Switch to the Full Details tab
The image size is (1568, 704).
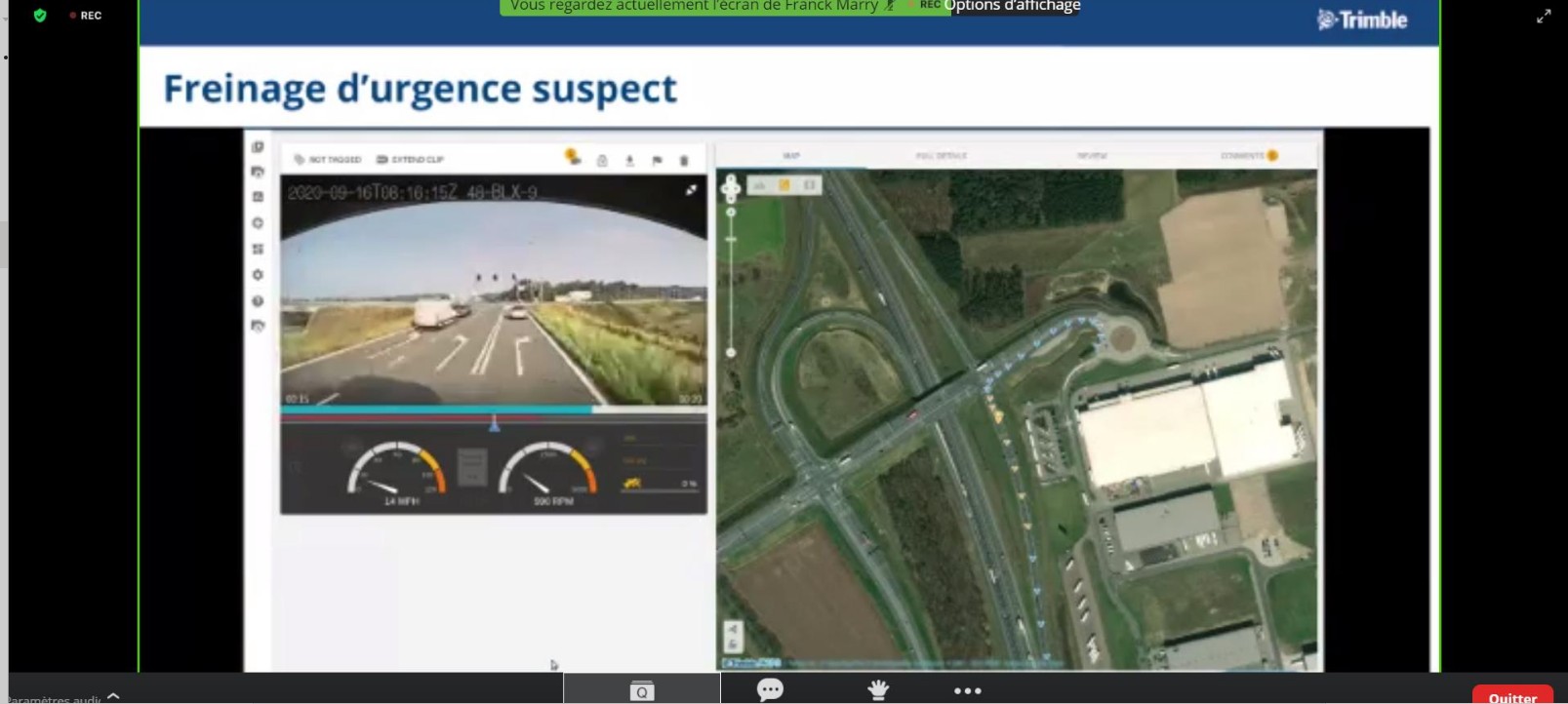(941, 156)
